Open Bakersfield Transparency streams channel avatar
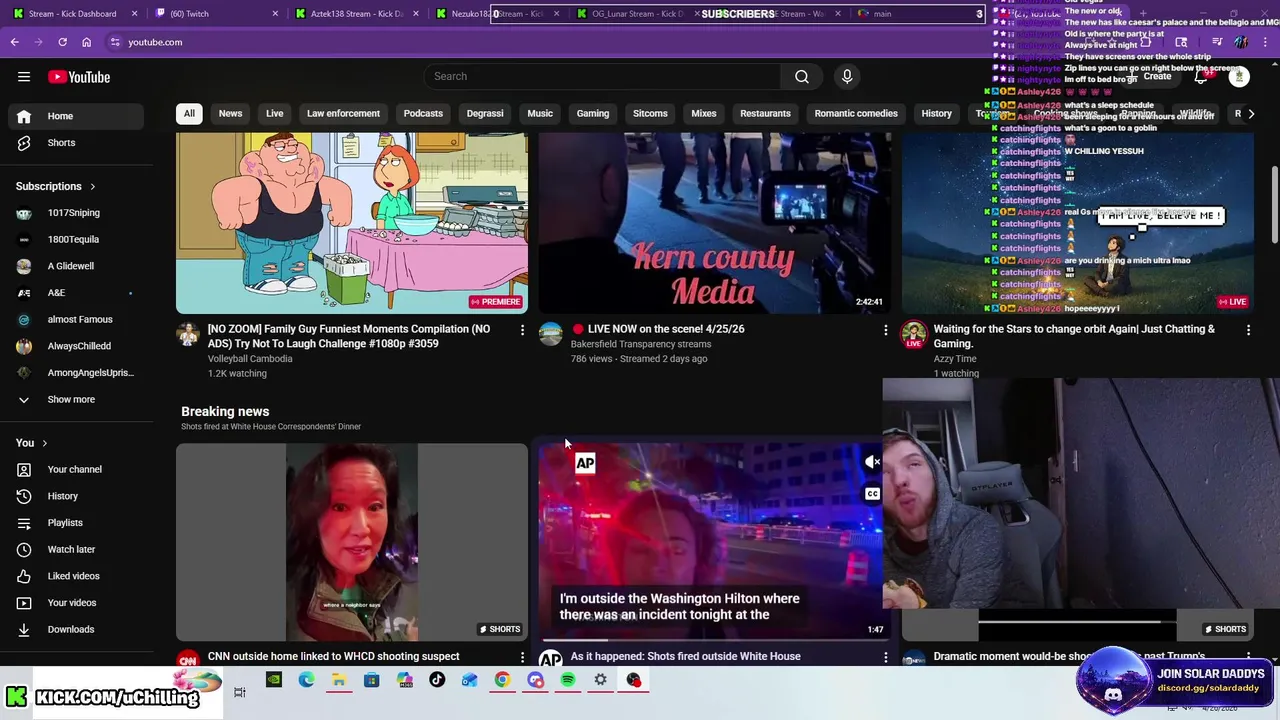 click(551, 334)
